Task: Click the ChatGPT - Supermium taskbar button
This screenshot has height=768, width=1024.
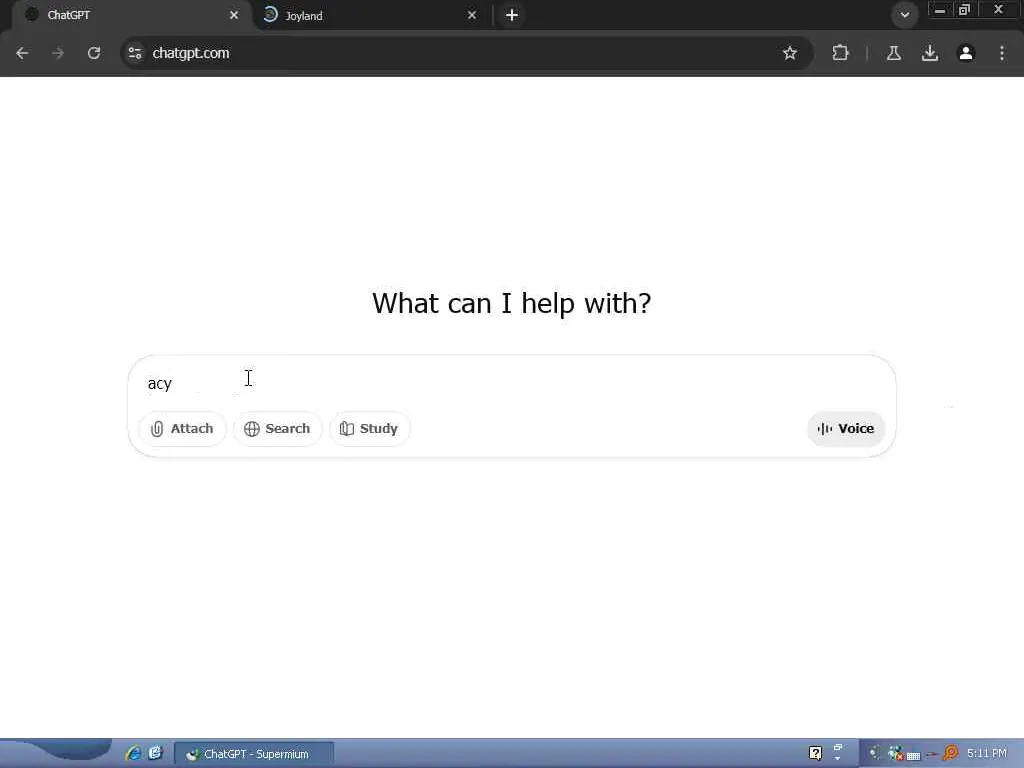Action: click(254, 754)
